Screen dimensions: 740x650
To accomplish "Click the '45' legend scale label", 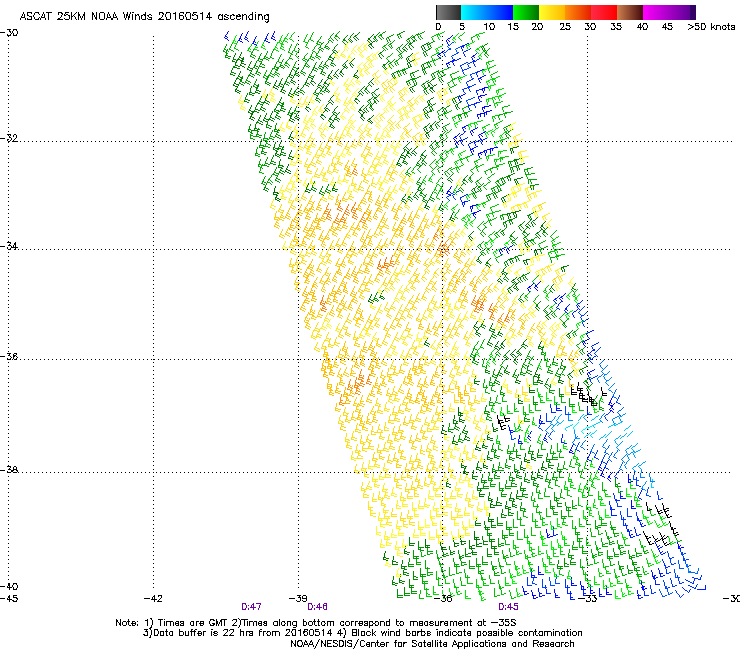I will (x=667, y=27).
